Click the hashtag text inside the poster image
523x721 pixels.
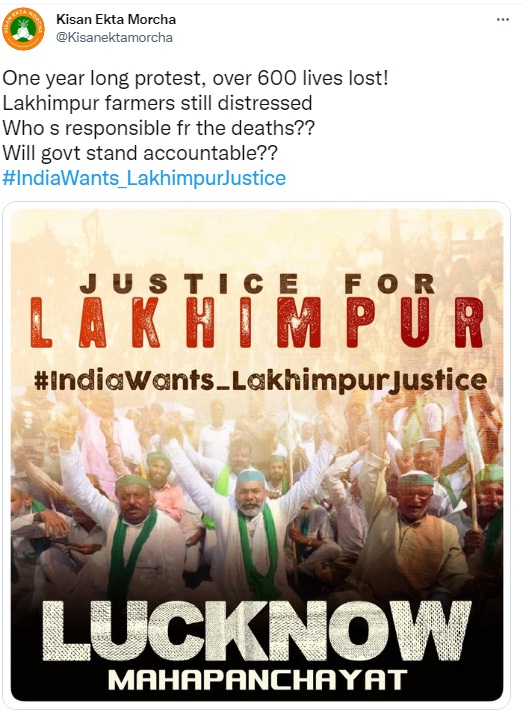(x=260, y=381)
